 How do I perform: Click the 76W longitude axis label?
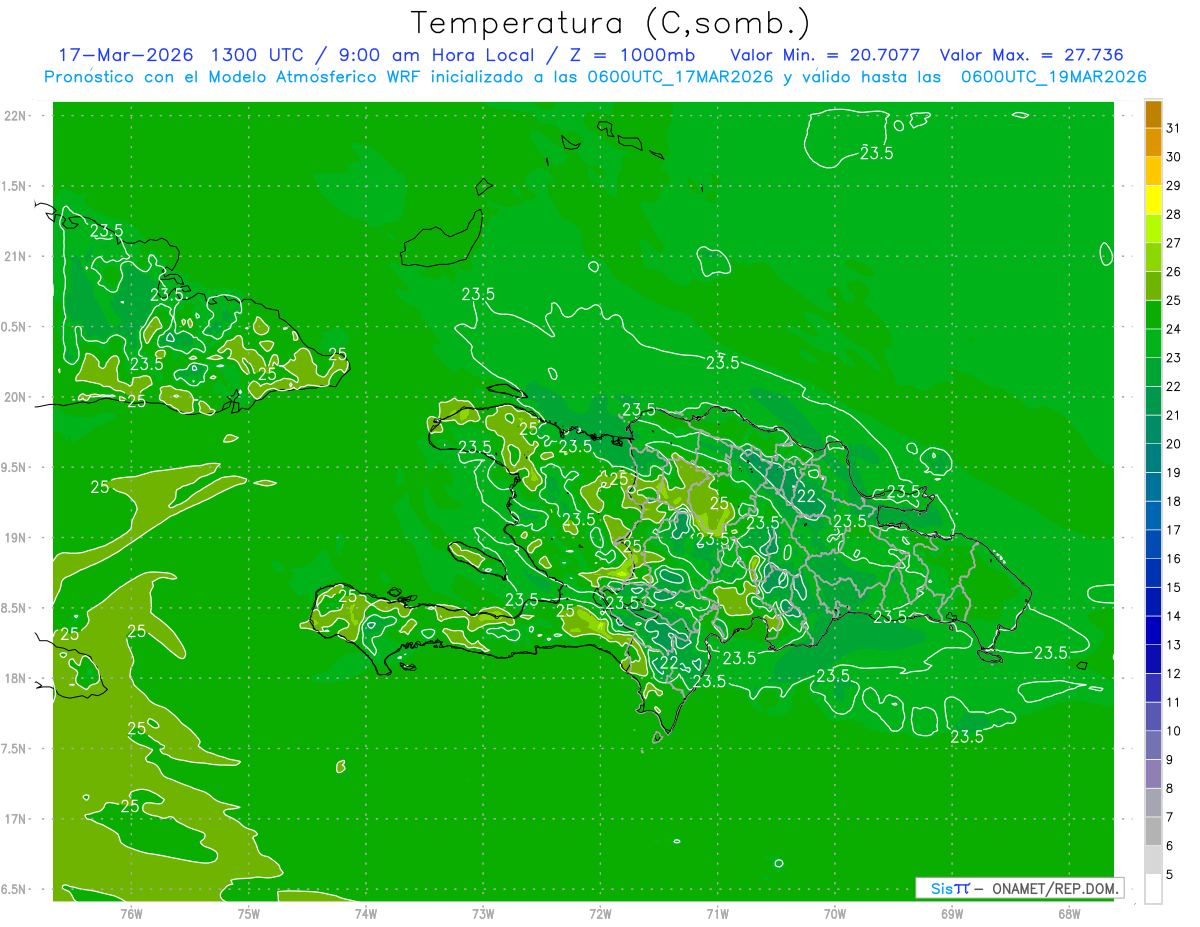click(x=131, y=913)
